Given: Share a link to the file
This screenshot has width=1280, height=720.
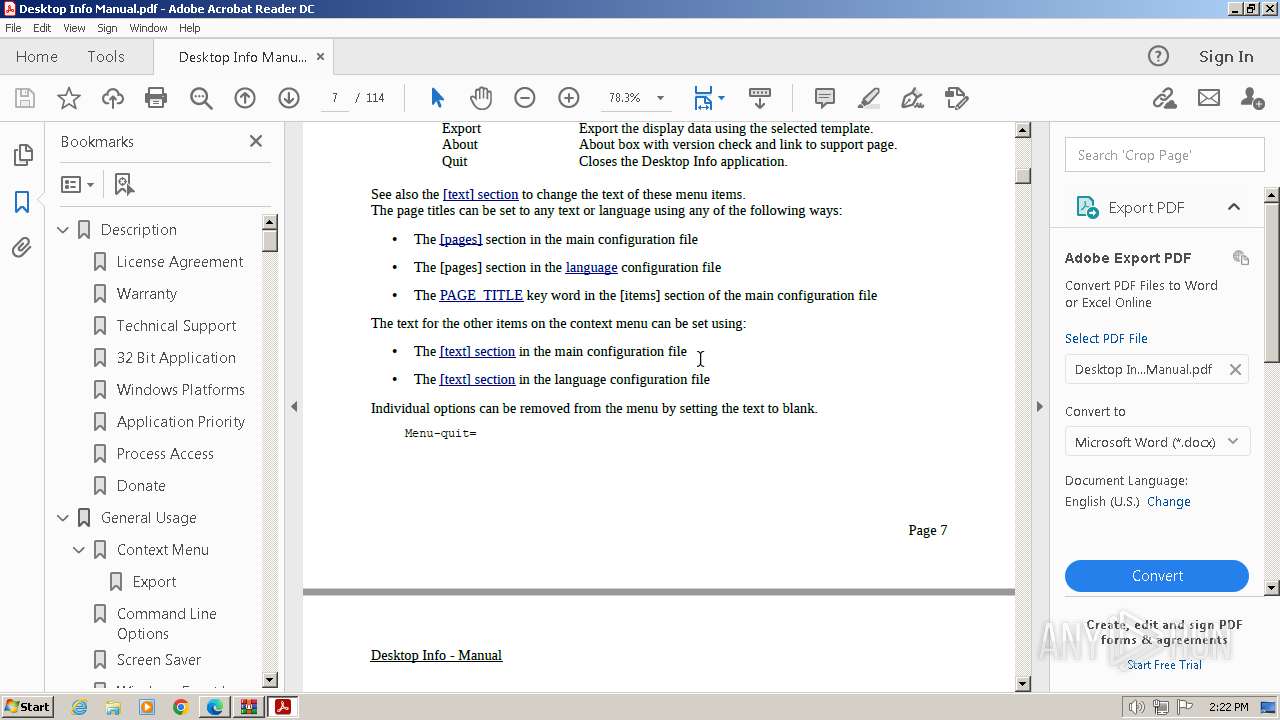Looking at the screenshot, I should click(1164, 98).
